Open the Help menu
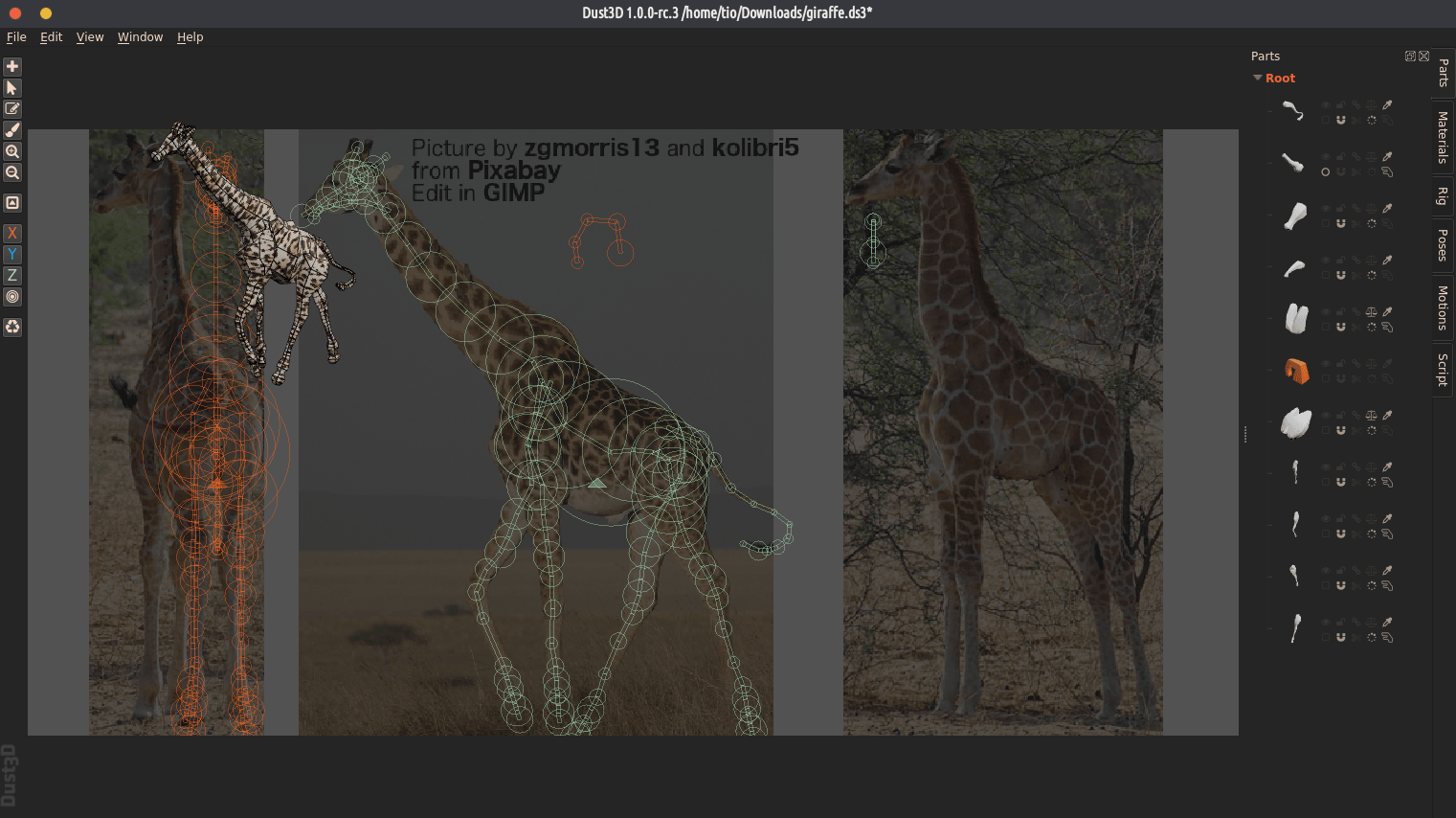1456x818 pixels. 190,36
